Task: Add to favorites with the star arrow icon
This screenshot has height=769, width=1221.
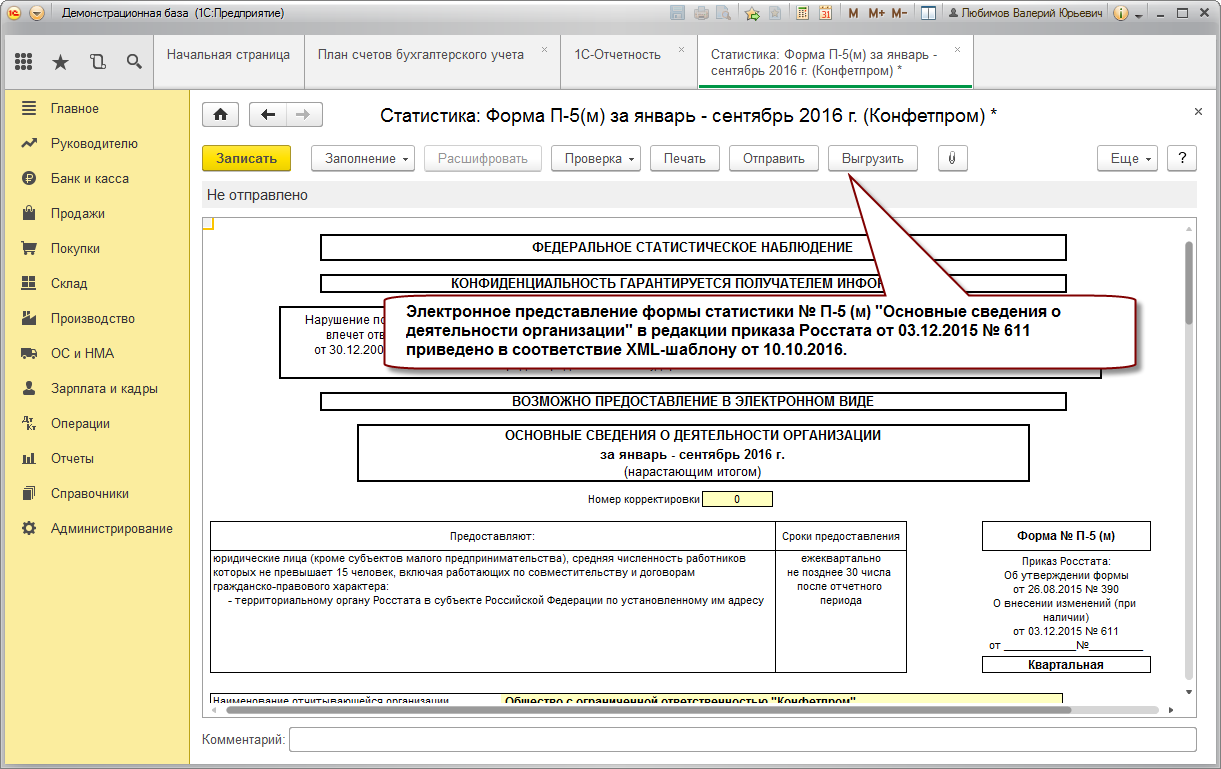Action: [752, 14]
